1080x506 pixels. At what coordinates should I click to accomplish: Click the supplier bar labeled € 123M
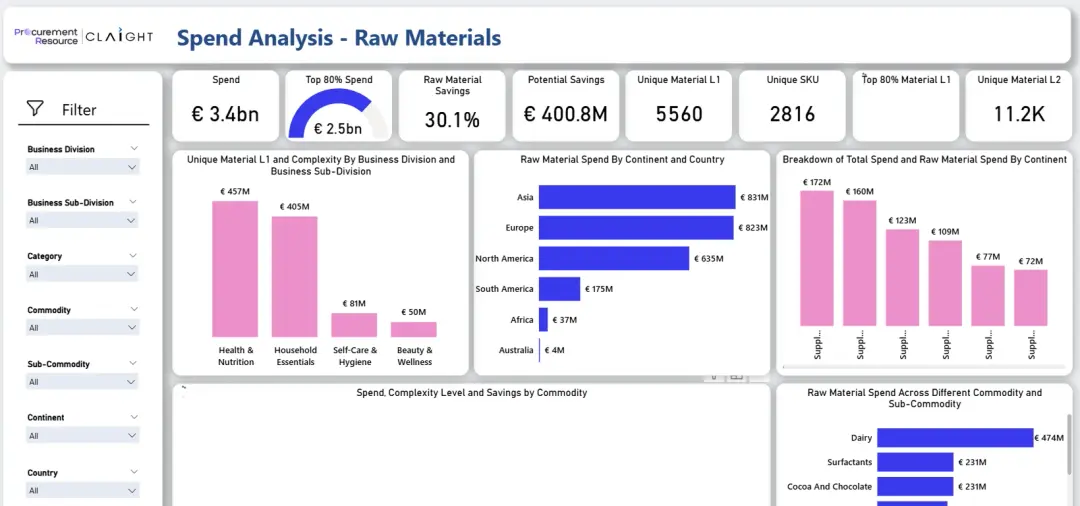point(902,277)
